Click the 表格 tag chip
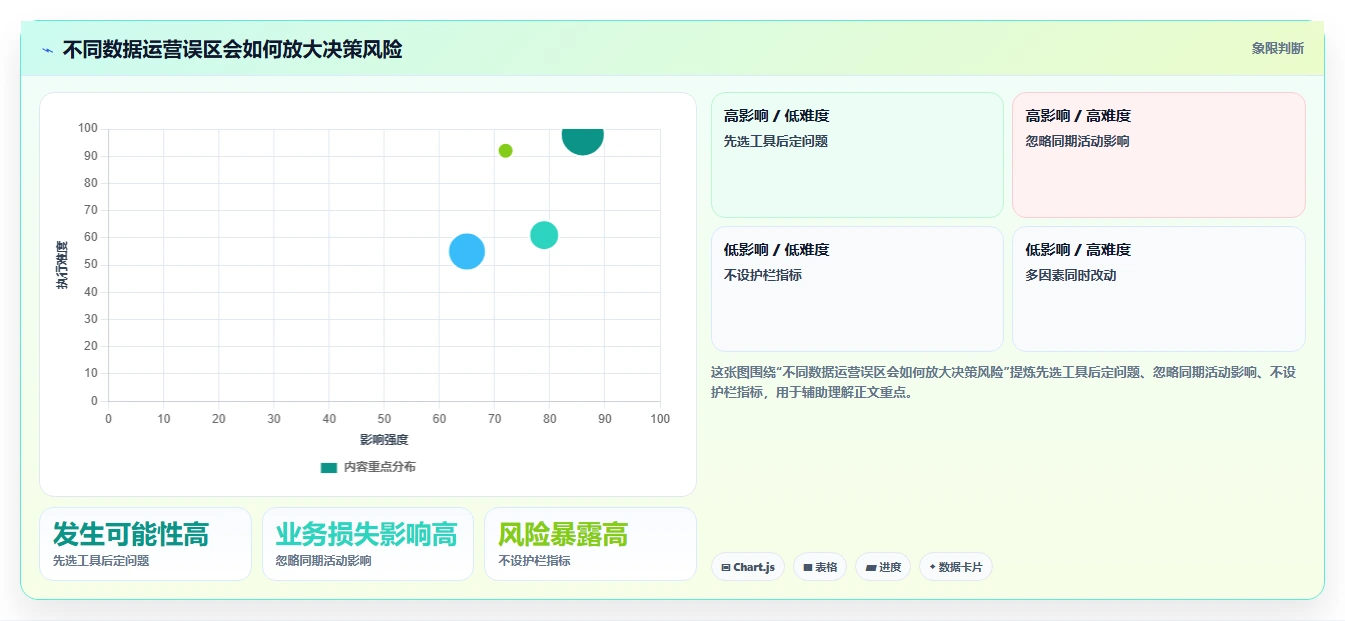 820,567
